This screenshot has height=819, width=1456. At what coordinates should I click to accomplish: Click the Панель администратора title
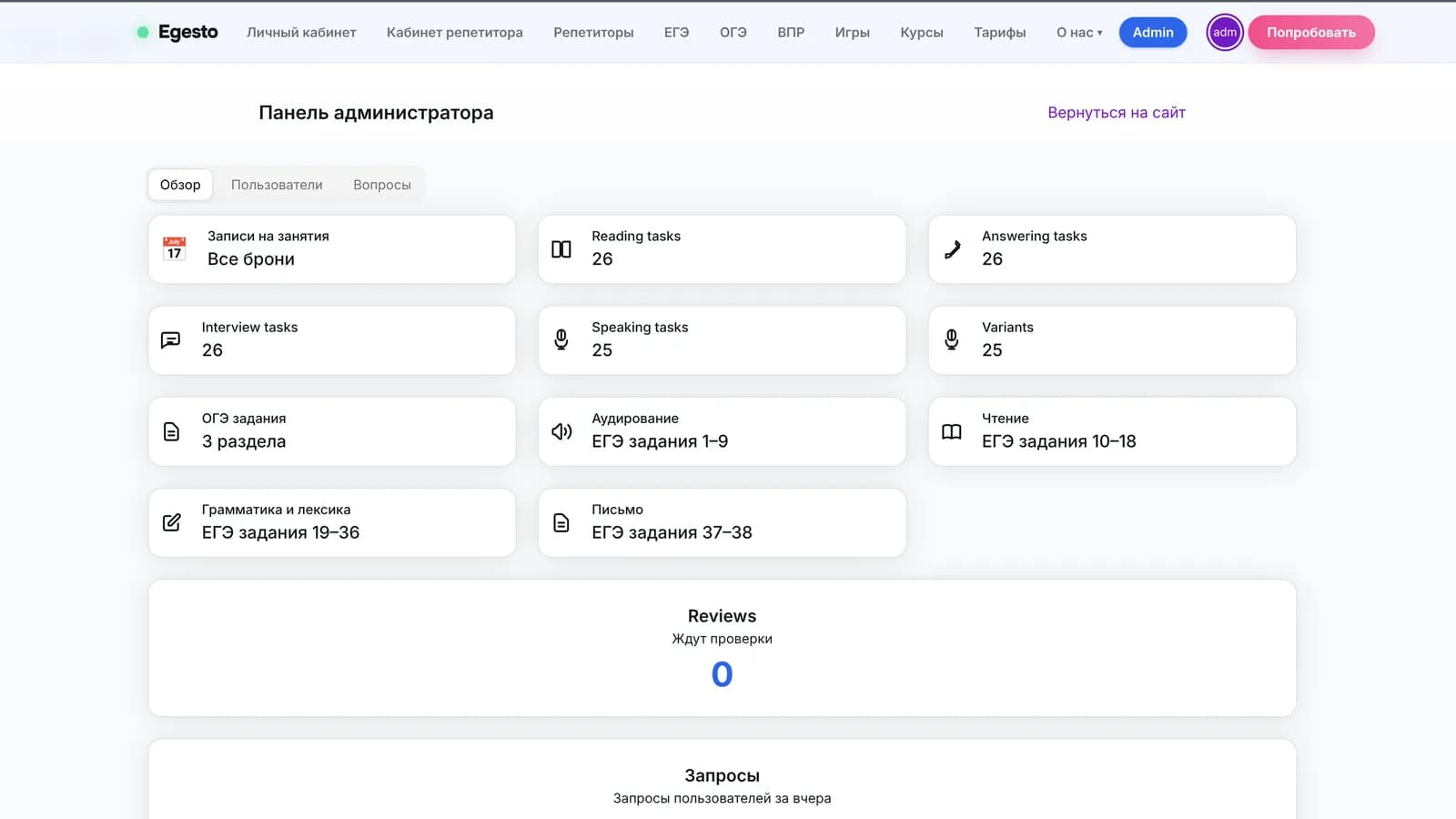point(376,113)
